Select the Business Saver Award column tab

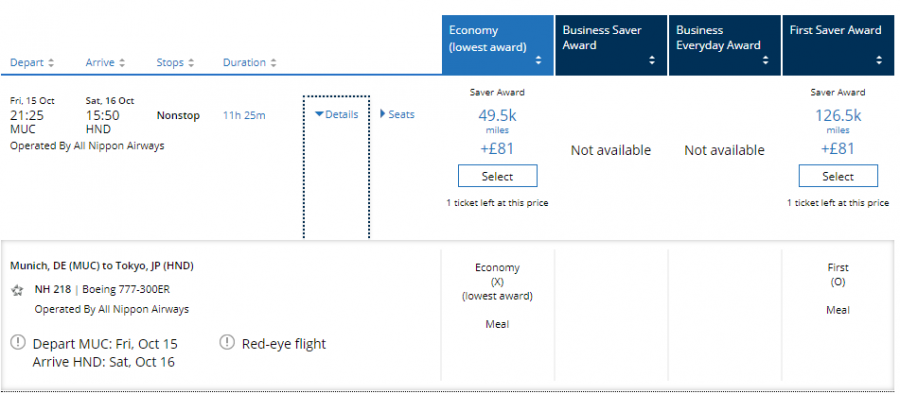(611, 45)
